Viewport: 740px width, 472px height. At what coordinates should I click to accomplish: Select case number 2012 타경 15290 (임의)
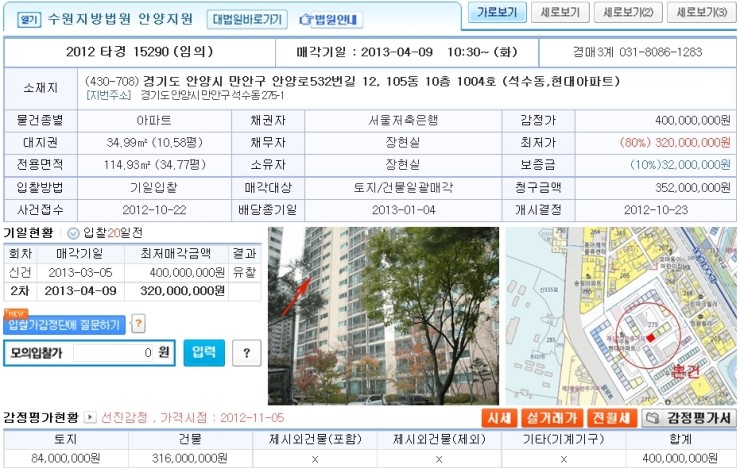click(140, 52)
